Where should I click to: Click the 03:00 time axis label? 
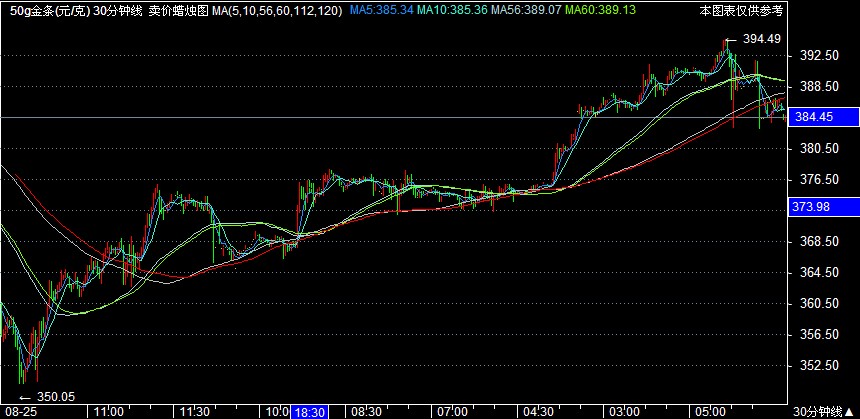[624, 412]
